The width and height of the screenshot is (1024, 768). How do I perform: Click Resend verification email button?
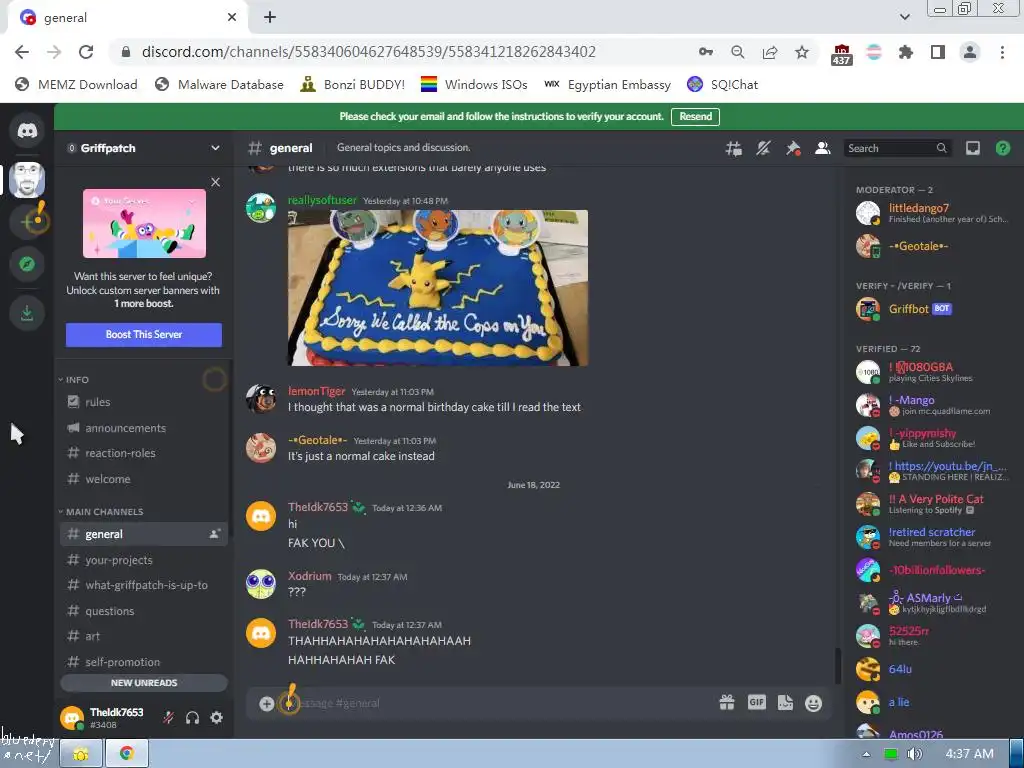[x=696, y=117]
